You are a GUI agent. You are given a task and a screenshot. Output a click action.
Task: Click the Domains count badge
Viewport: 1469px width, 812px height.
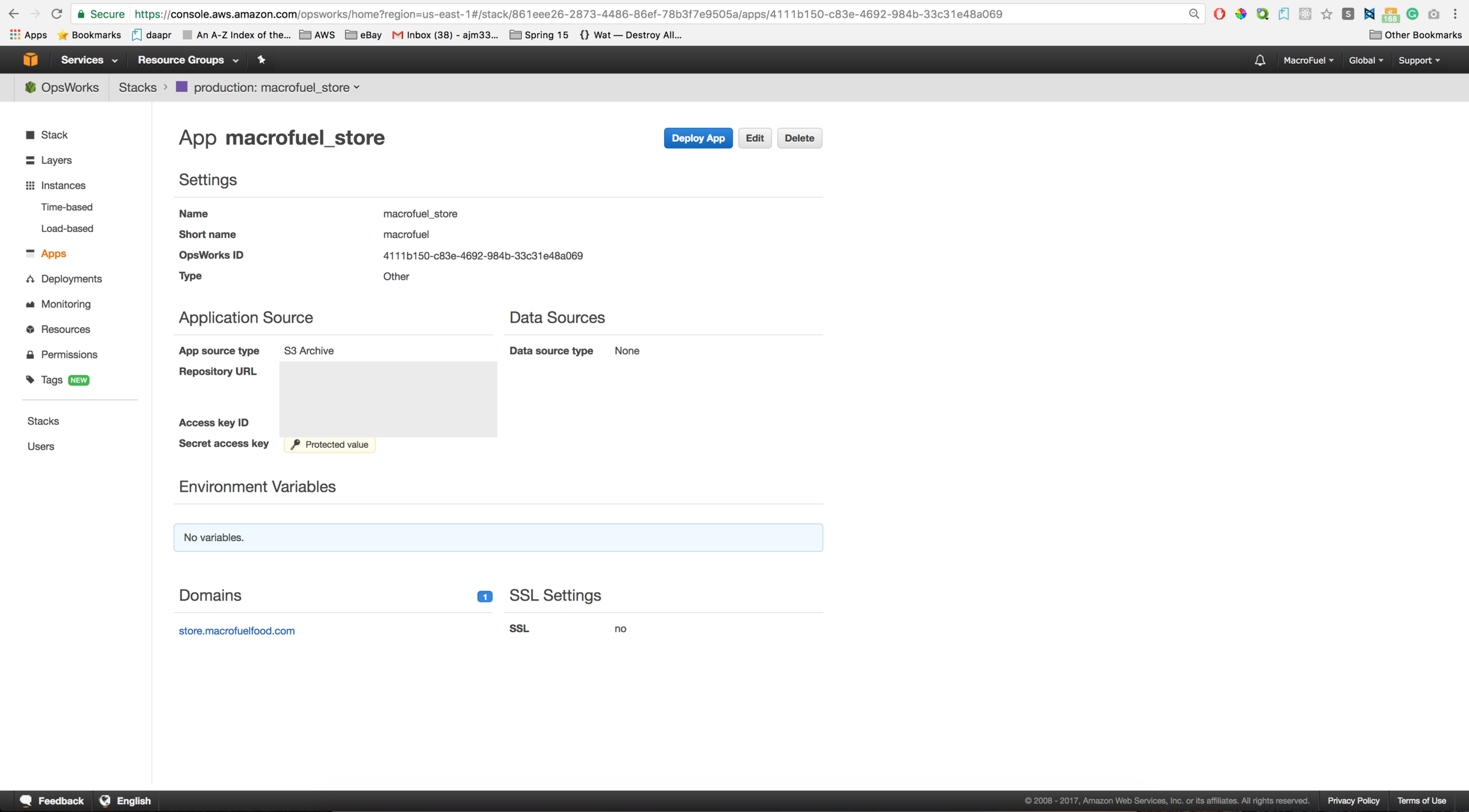[485, 597]
